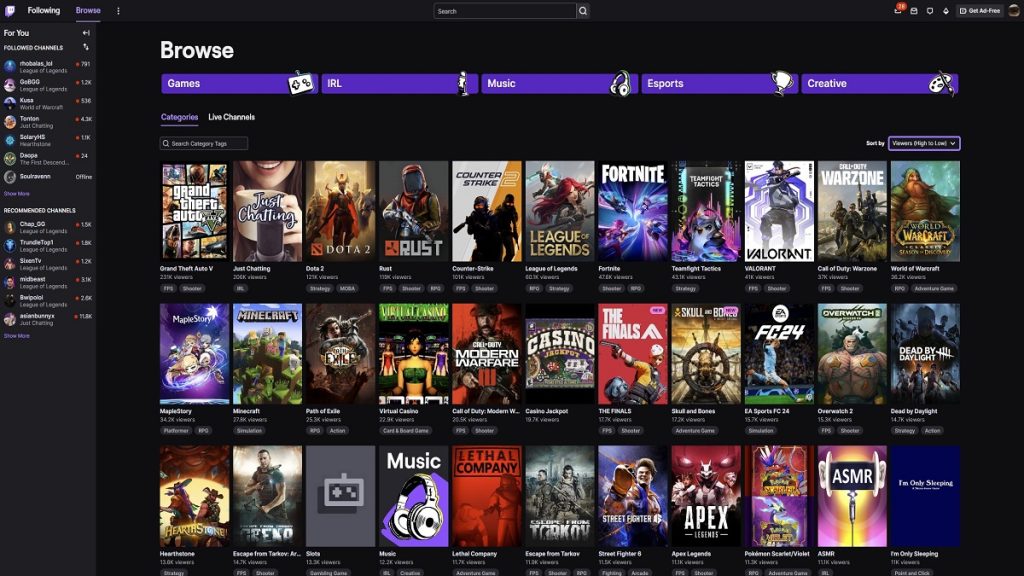Open notifications via the icon with red badge

point(898,10)
